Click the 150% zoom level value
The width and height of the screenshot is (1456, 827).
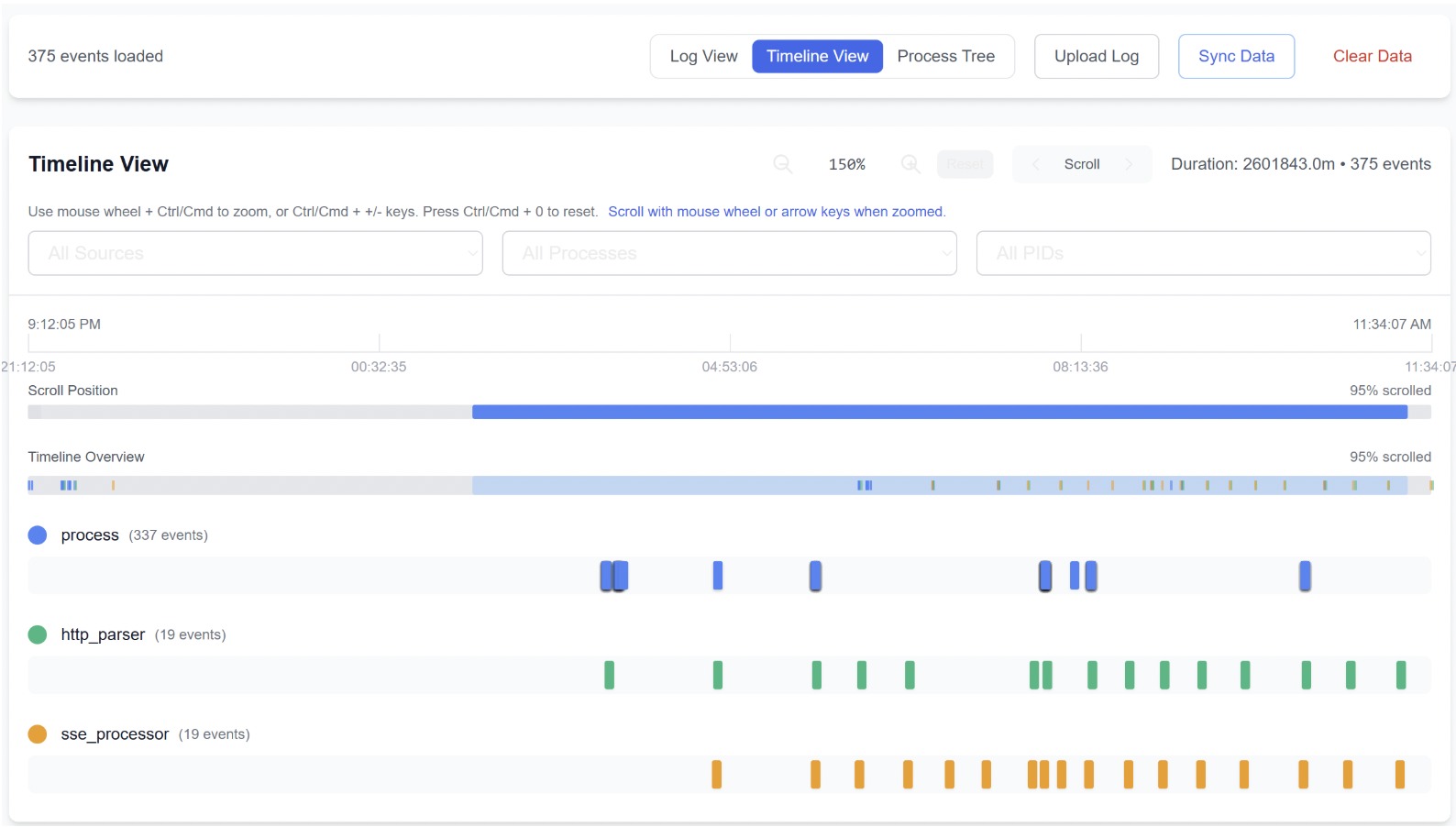pos(846,164)
